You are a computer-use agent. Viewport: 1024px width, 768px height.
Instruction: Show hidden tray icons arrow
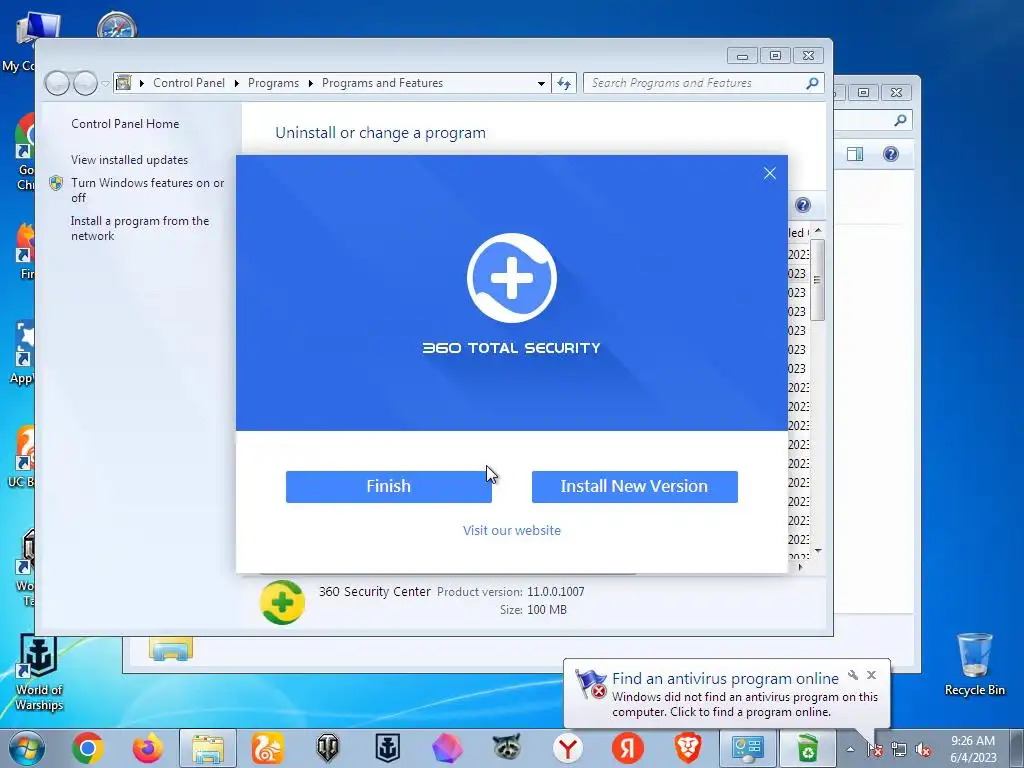pos(850,749)
